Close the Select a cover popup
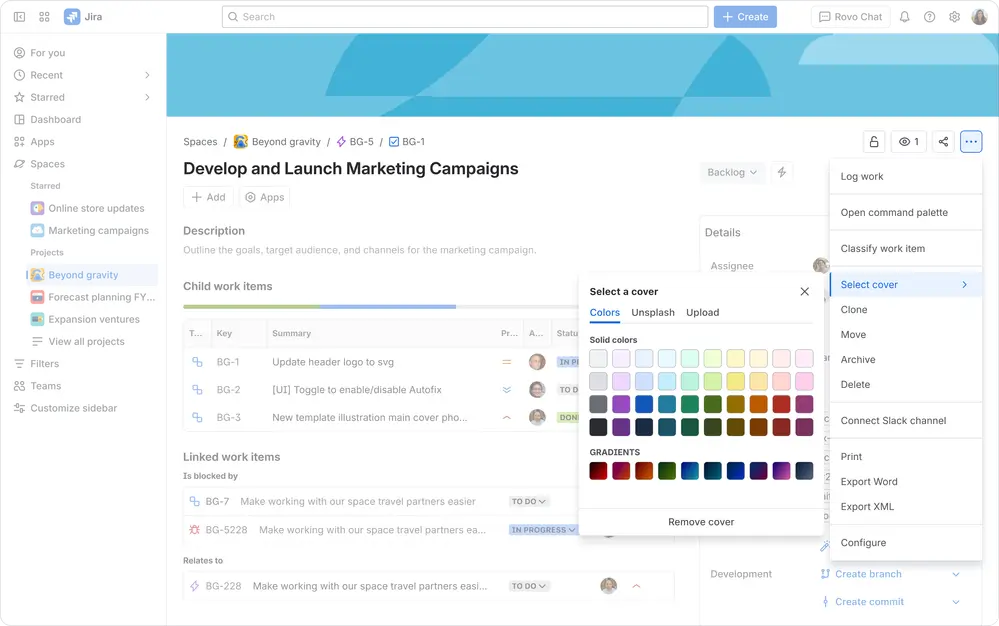This screenshot has width=999, height=626. point(804,292)
